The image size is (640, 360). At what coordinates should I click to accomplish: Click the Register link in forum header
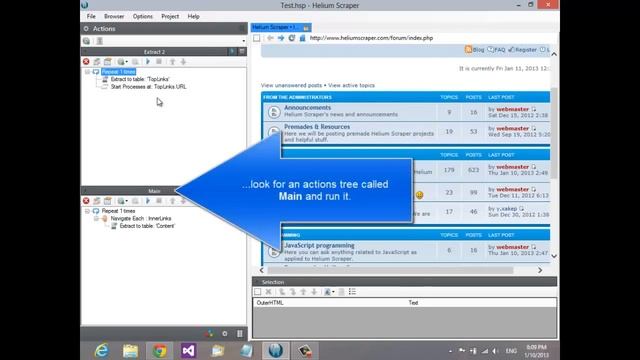coord(522,50)
